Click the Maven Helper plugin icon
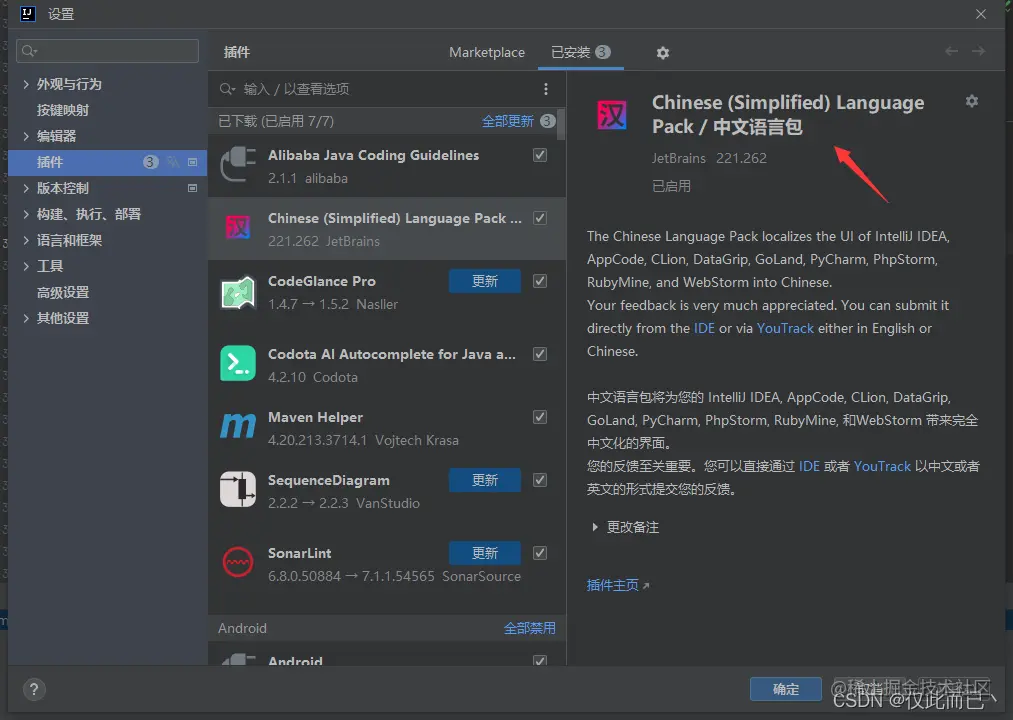The width and height of the screenshot is (1013, 720). click(238, 426)
